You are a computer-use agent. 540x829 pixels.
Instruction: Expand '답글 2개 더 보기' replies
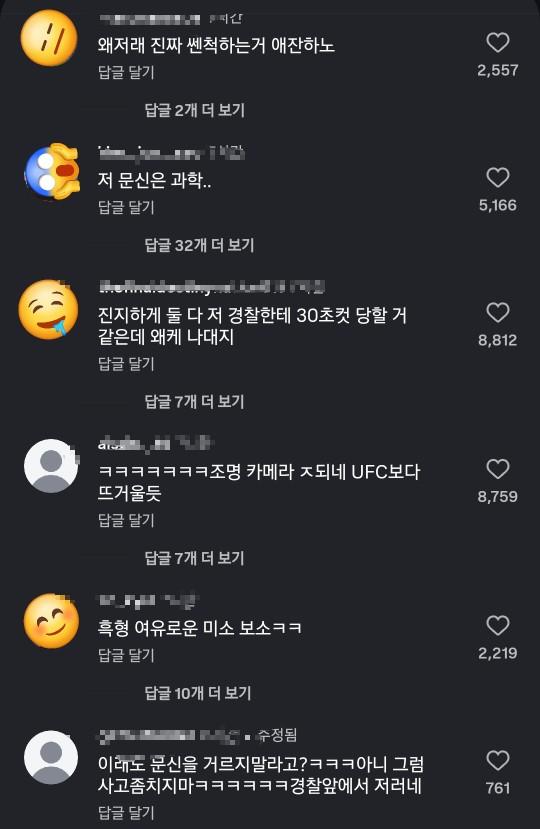pos(195,110)
